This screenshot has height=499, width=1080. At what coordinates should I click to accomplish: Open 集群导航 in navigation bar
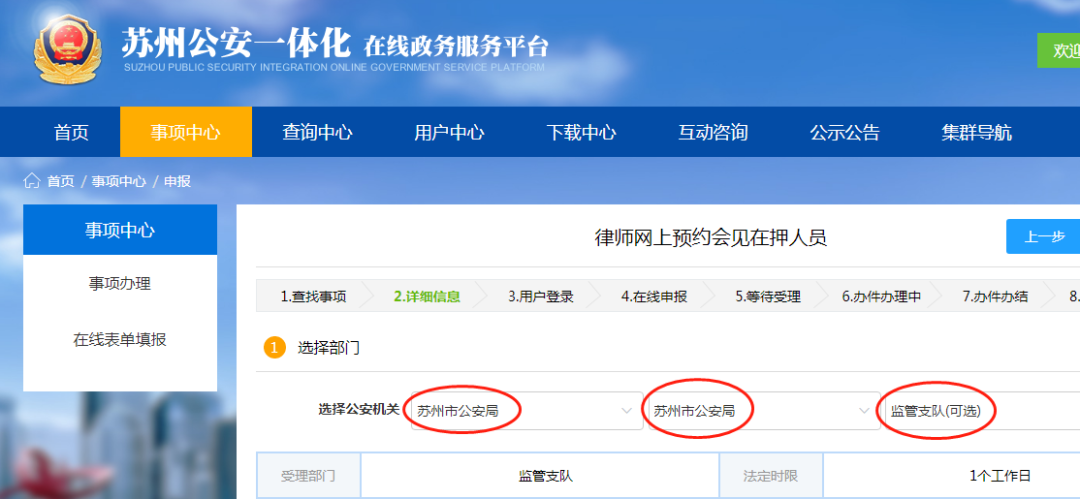pyautogui.click(x=977, y=132)
